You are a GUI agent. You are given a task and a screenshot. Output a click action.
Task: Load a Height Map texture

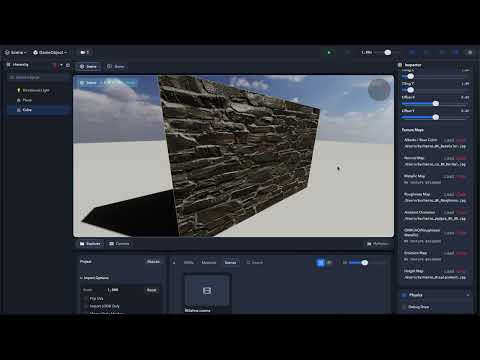click(449, 271)
